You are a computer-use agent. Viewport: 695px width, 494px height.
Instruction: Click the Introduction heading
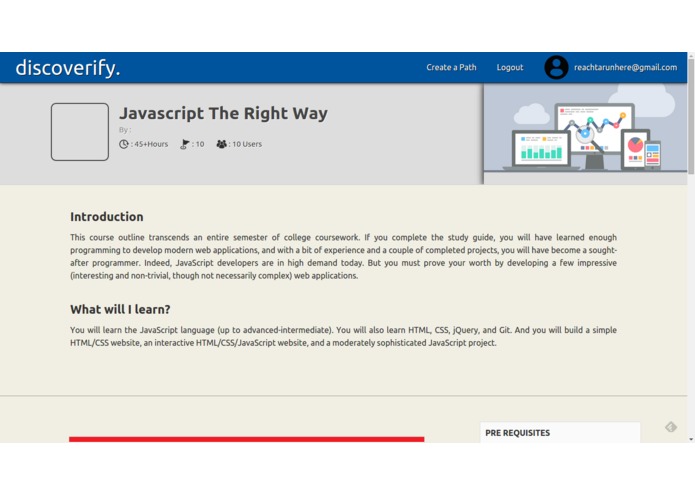coord(107,217)
